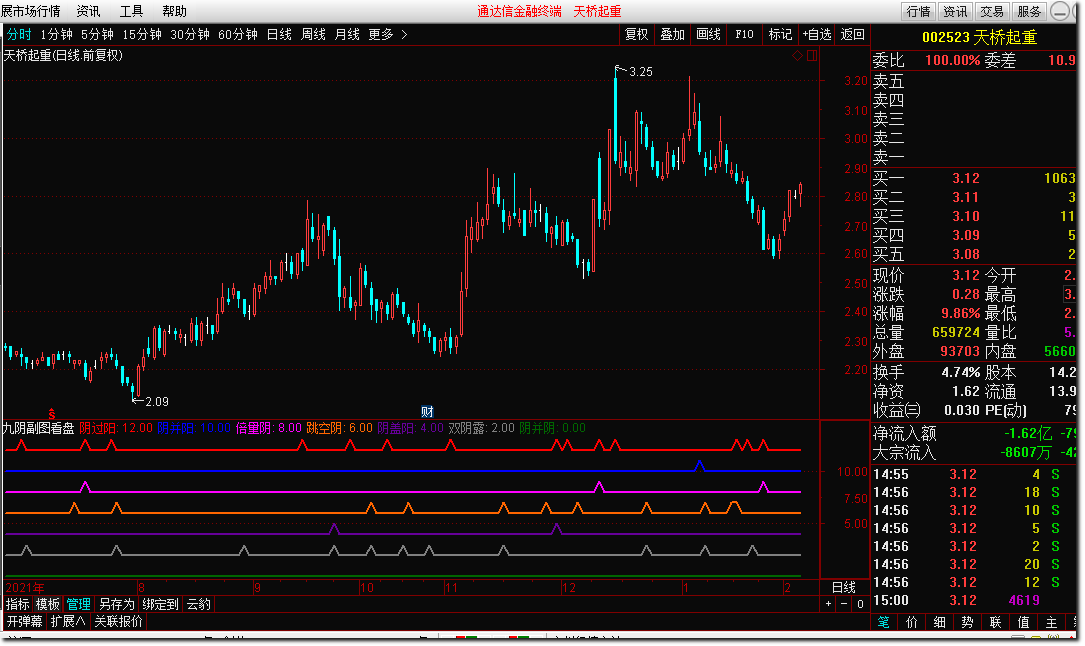Image resolution: width=1085 pixels, height=646 pixels.
Task: Click the 绑定到 bind button
Action: click(160, 604)
